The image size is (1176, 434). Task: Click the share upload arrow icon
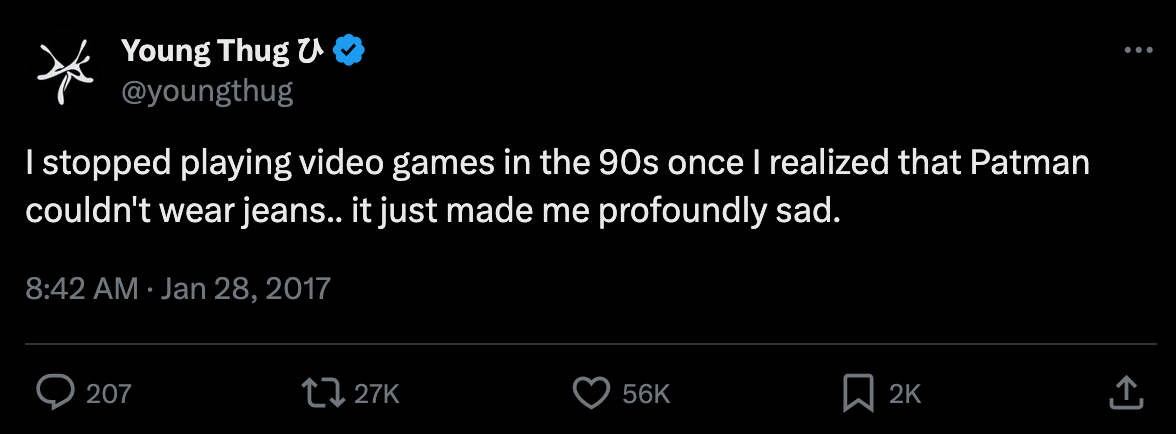(1126, 392)
